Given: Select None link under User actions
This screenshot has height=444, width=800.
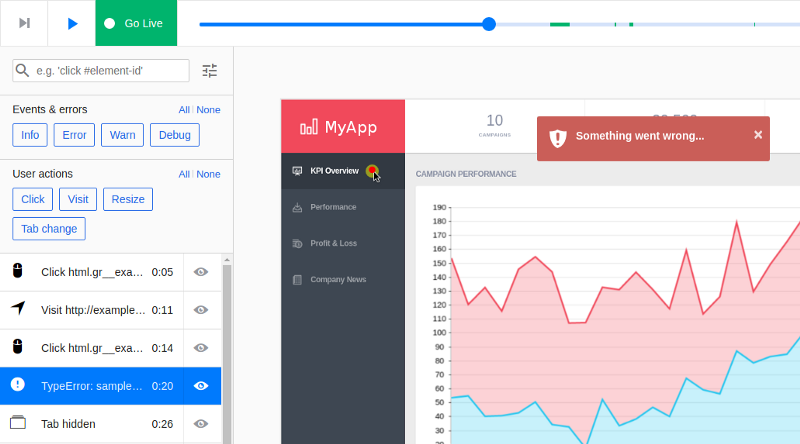Looking at the screenshot, I should pos(208,174).
